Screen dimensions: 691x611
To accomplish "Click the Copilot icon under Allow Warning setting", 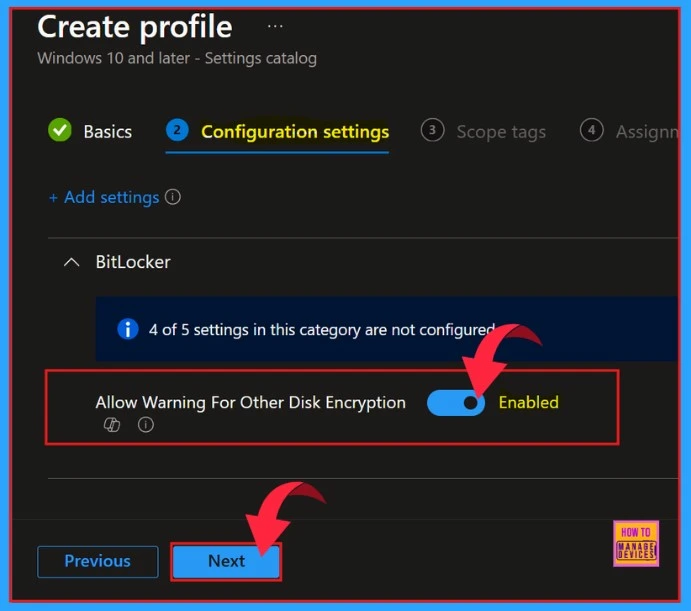I will pos(111,425).
